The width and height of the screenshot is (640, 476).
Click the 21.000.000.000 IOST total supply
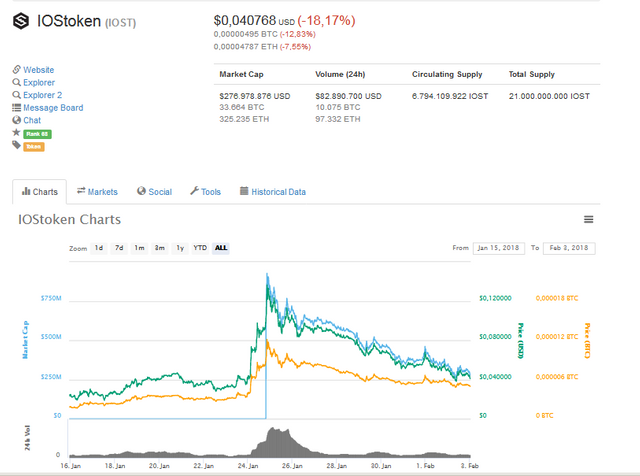[549, 96]
